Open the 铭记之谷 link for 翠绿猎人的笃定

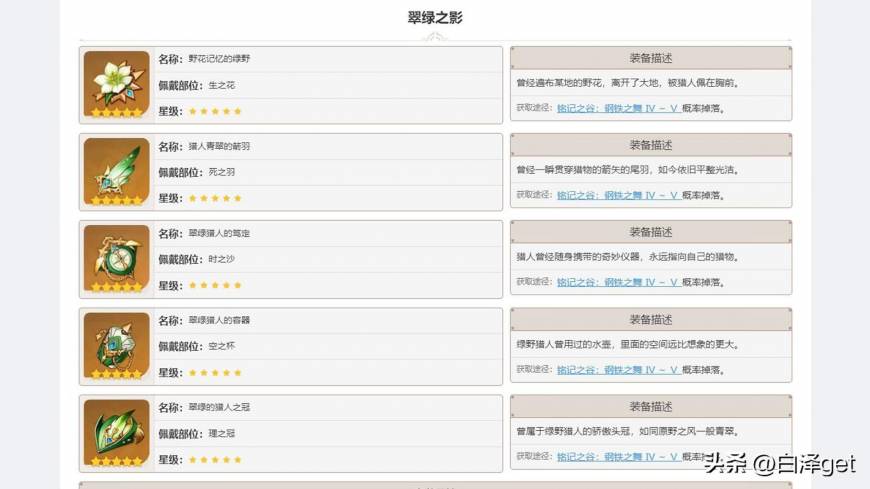(x=618, y=283)
